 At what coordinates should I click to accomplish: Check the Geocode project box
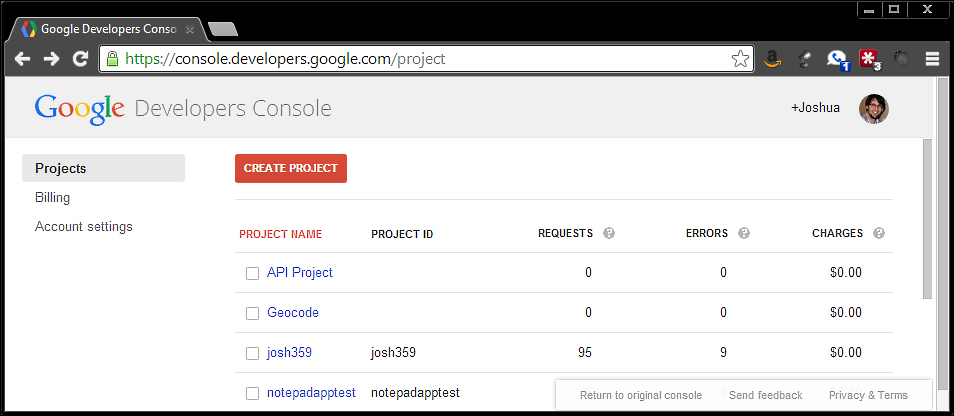click(x=253, y=313)
